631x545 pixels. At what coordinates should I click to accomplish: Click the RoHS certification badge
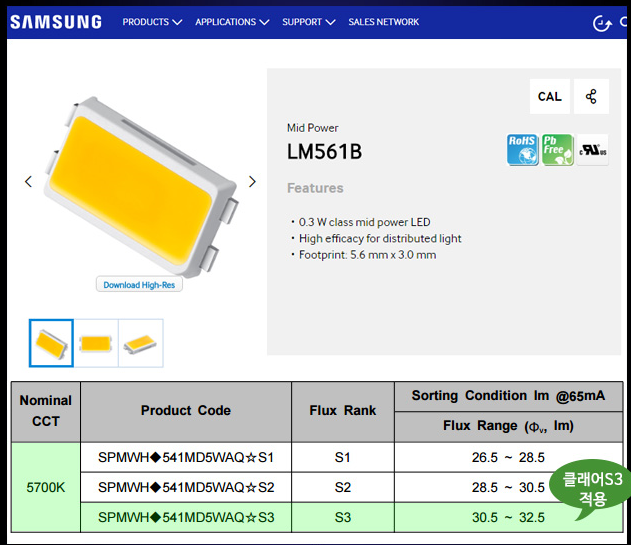click(x=522, y=150)
